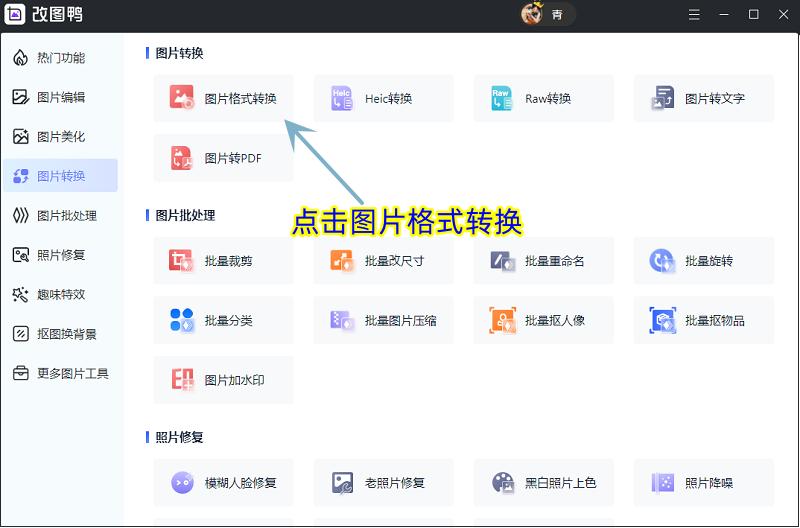Image resolution: width=800 pixels, height=528 pixels.
Task: Click the username 青 in title bar
Action: [557, 14]
